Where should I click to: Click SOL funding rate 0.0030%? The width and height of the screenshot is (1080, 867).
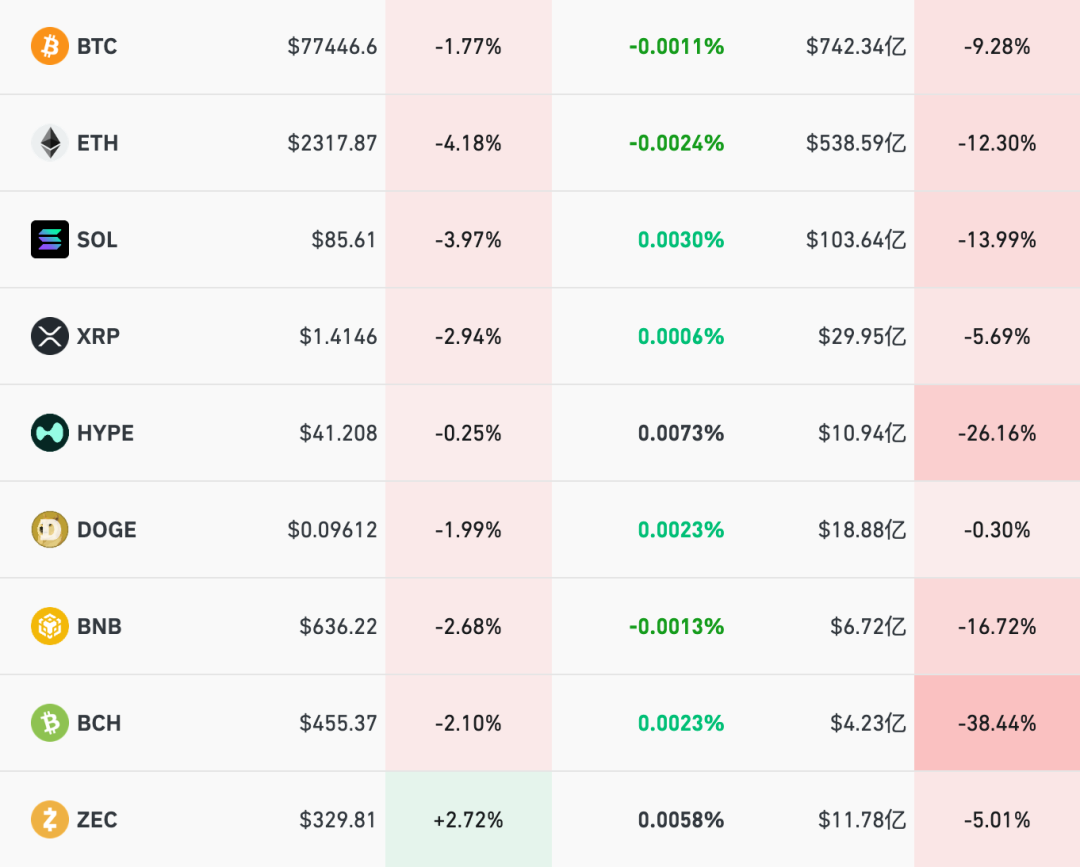point(681,240)
